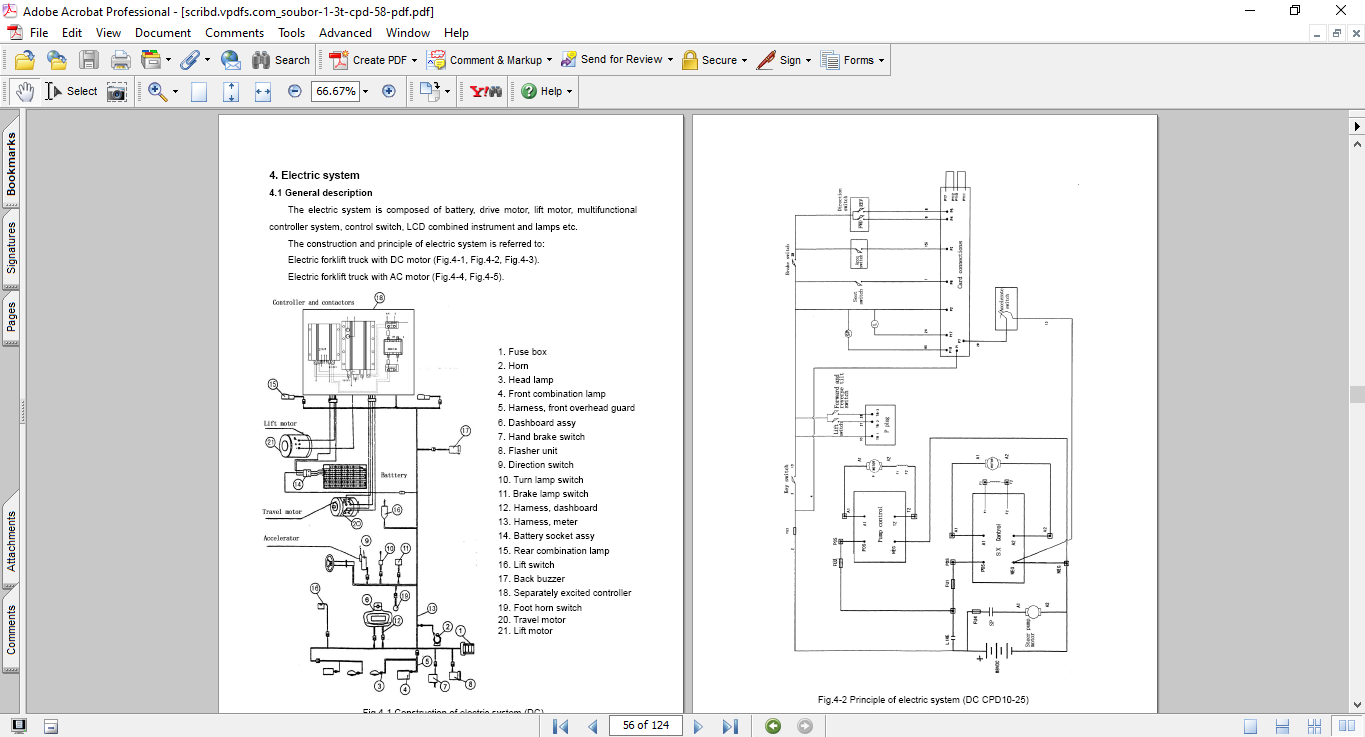Click the Yahoo search toolbar icon
Screen dimensions: 1365x737
click(x=485, y=91)
